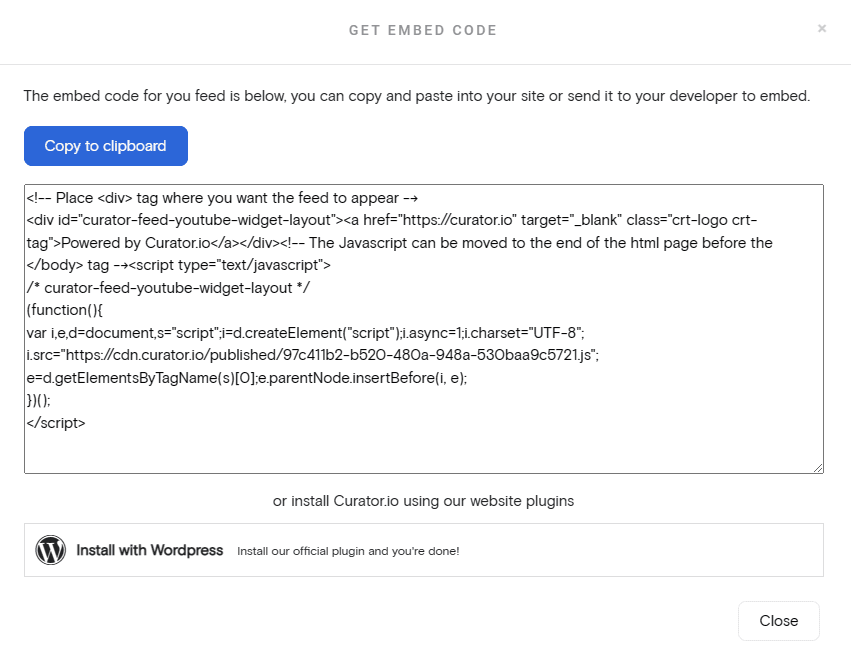Click the closing </script> tag in code
851x669 pixels.
pyautogui.click(x=55, y=422)
